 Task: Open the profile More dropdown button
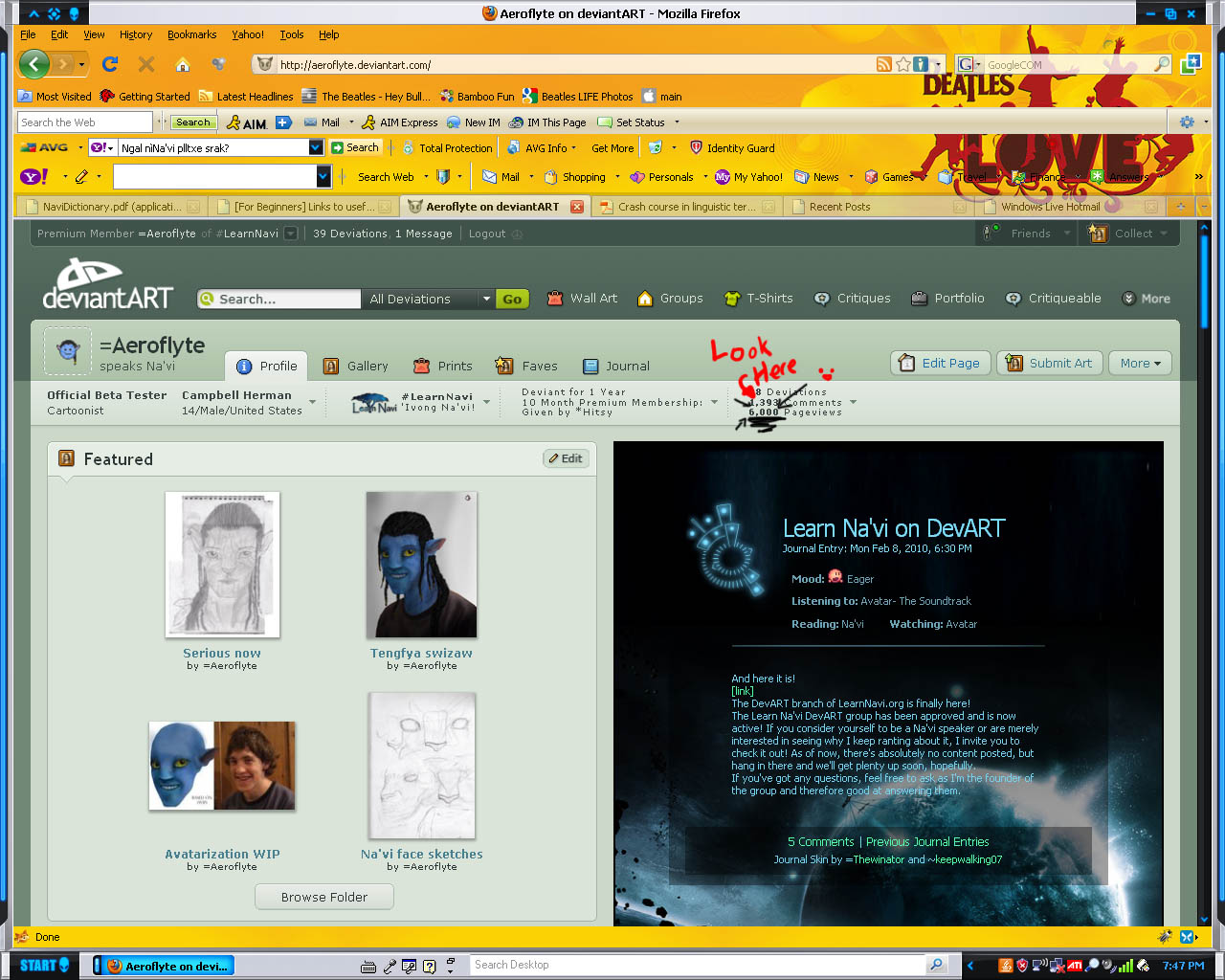1140,364
